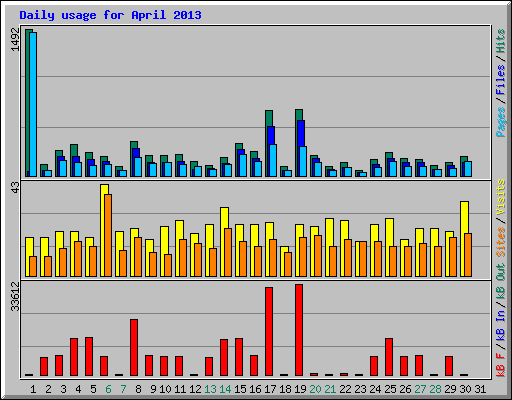Click day label 23 on the x-axis
Image resolution: width=512 pixels, height=400 pixels.
(x=360, y=389)
